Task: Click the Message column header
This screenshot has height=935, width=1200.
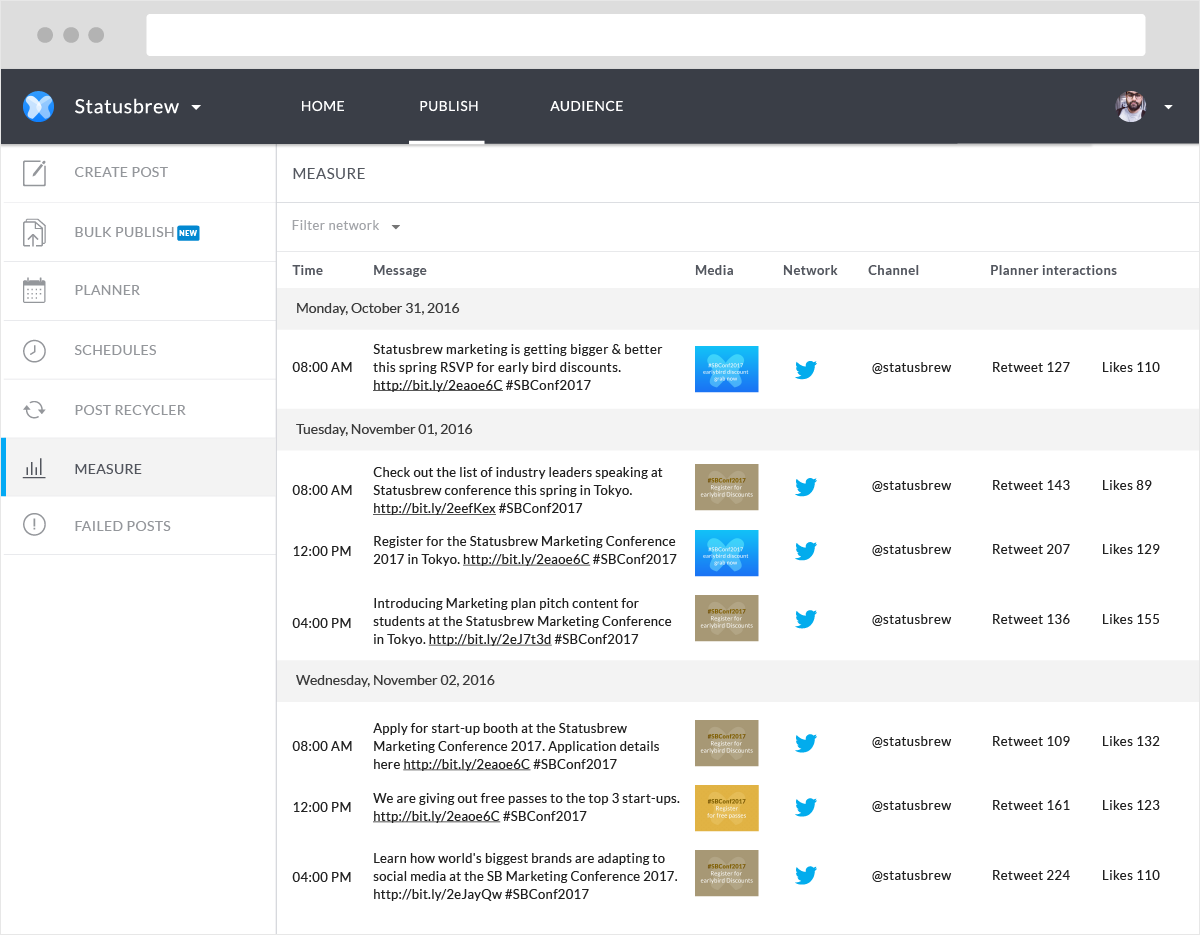Action: (400, 270)
